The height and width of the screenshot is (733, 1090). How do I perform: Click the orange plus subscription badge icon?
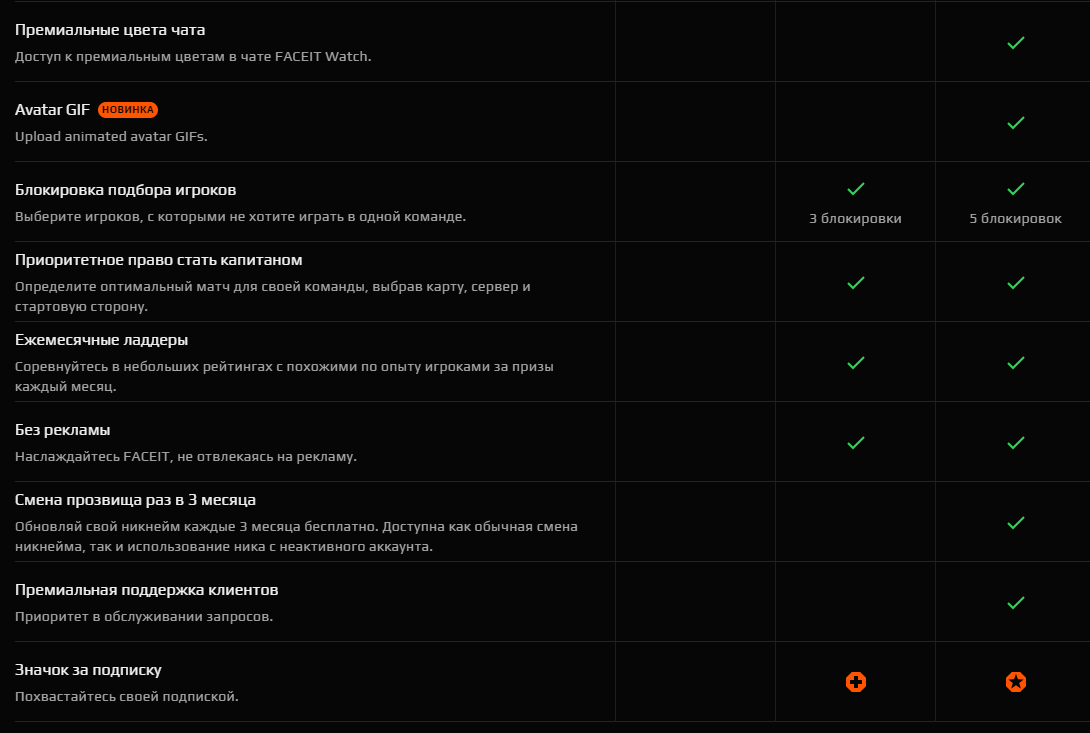(856, 682)
